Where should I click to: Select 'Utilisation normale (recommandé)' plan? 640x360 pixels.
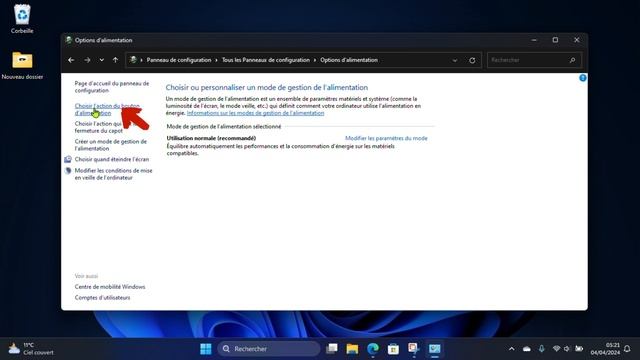pyautogui.click(x=211, y=138)
